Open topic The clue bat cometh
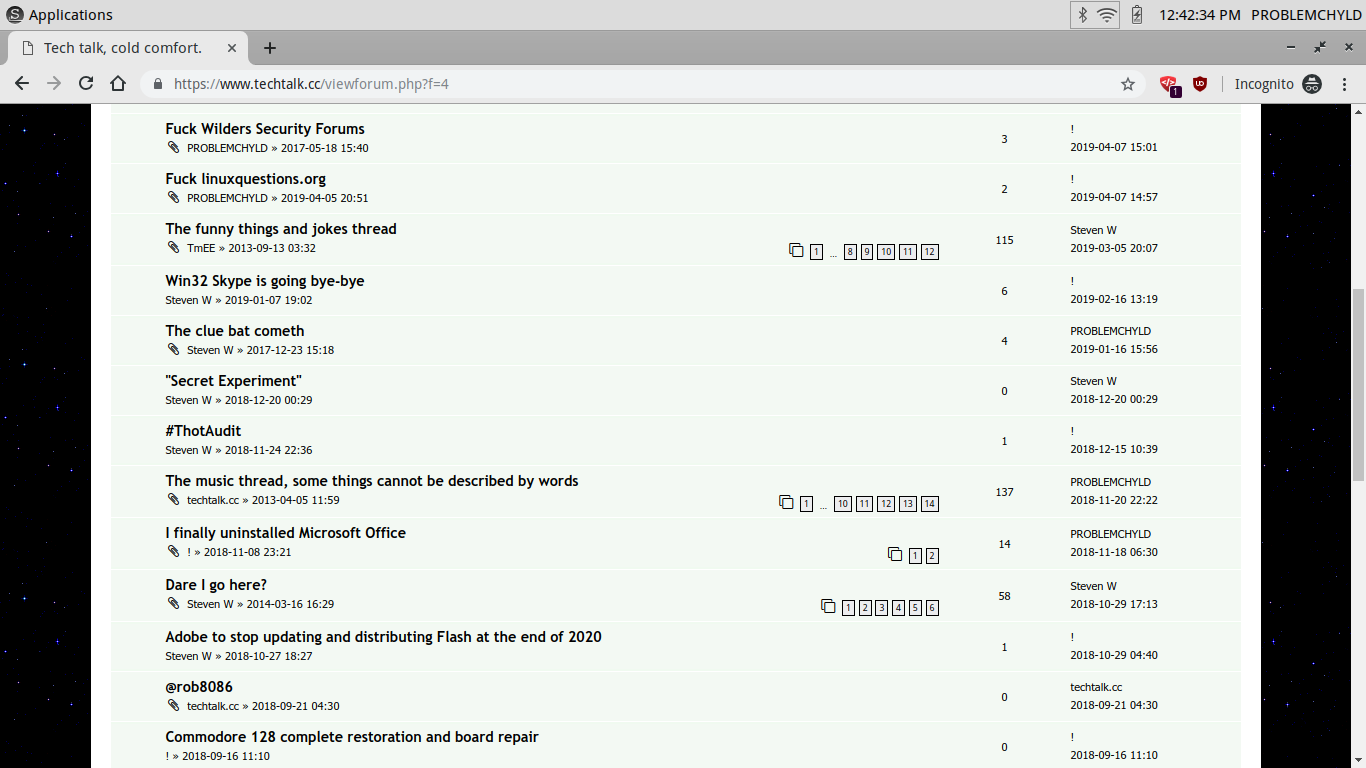Viewport: 1366px width, 768px height. (235, 331)
